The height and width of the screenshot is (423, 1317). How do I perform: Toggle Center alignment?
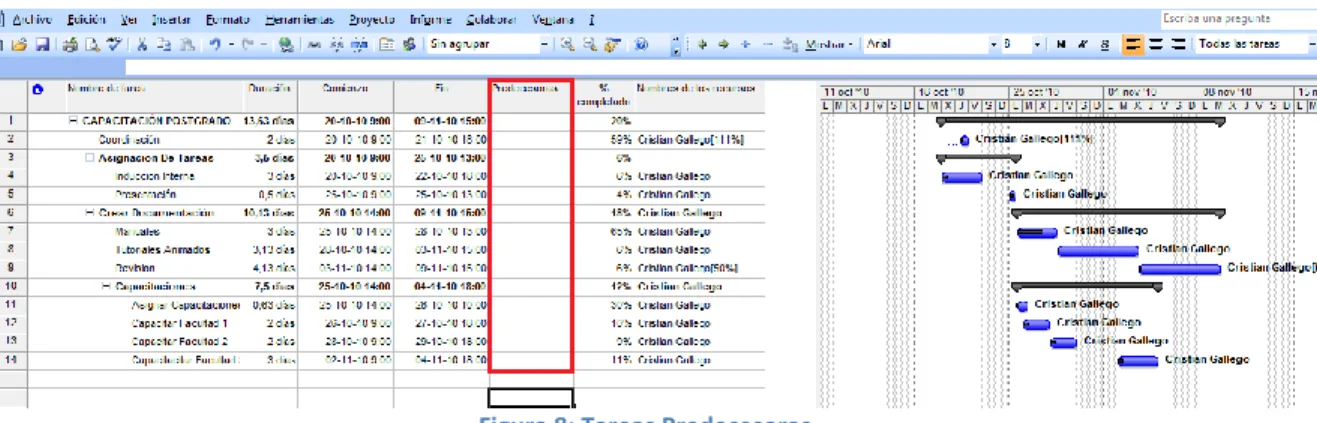[x=1155, y=44]
